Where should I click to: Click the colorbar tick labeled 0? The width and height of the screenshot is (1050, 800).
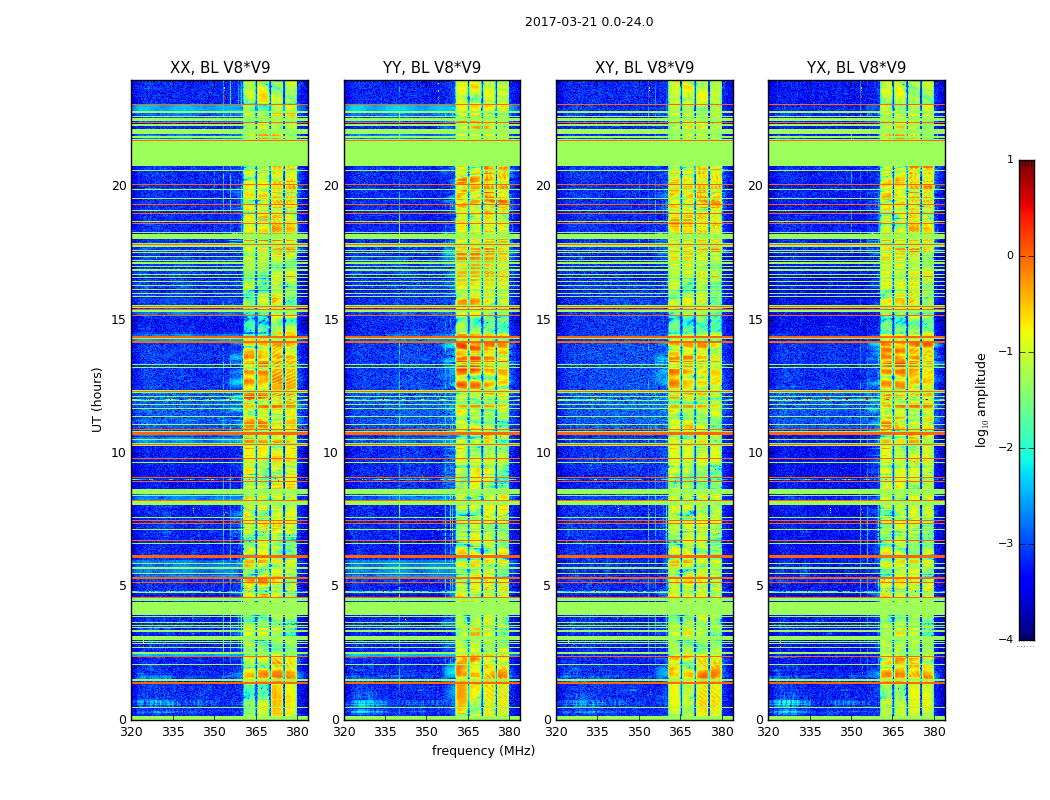(1010, 256)
